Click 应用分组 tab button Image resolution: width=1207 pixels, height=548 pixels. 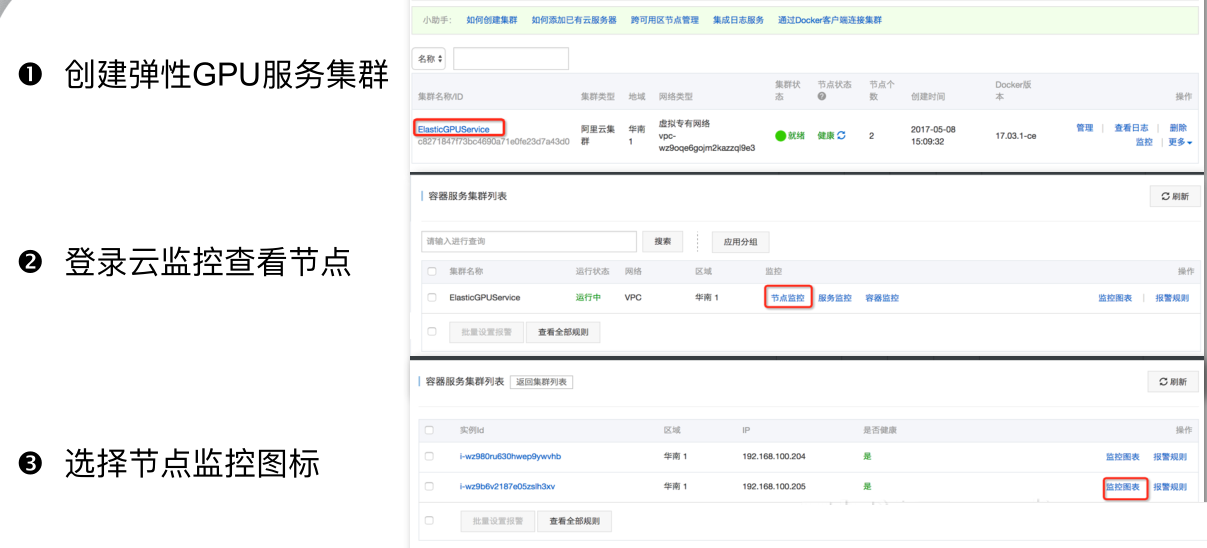[x=740, y=242]
